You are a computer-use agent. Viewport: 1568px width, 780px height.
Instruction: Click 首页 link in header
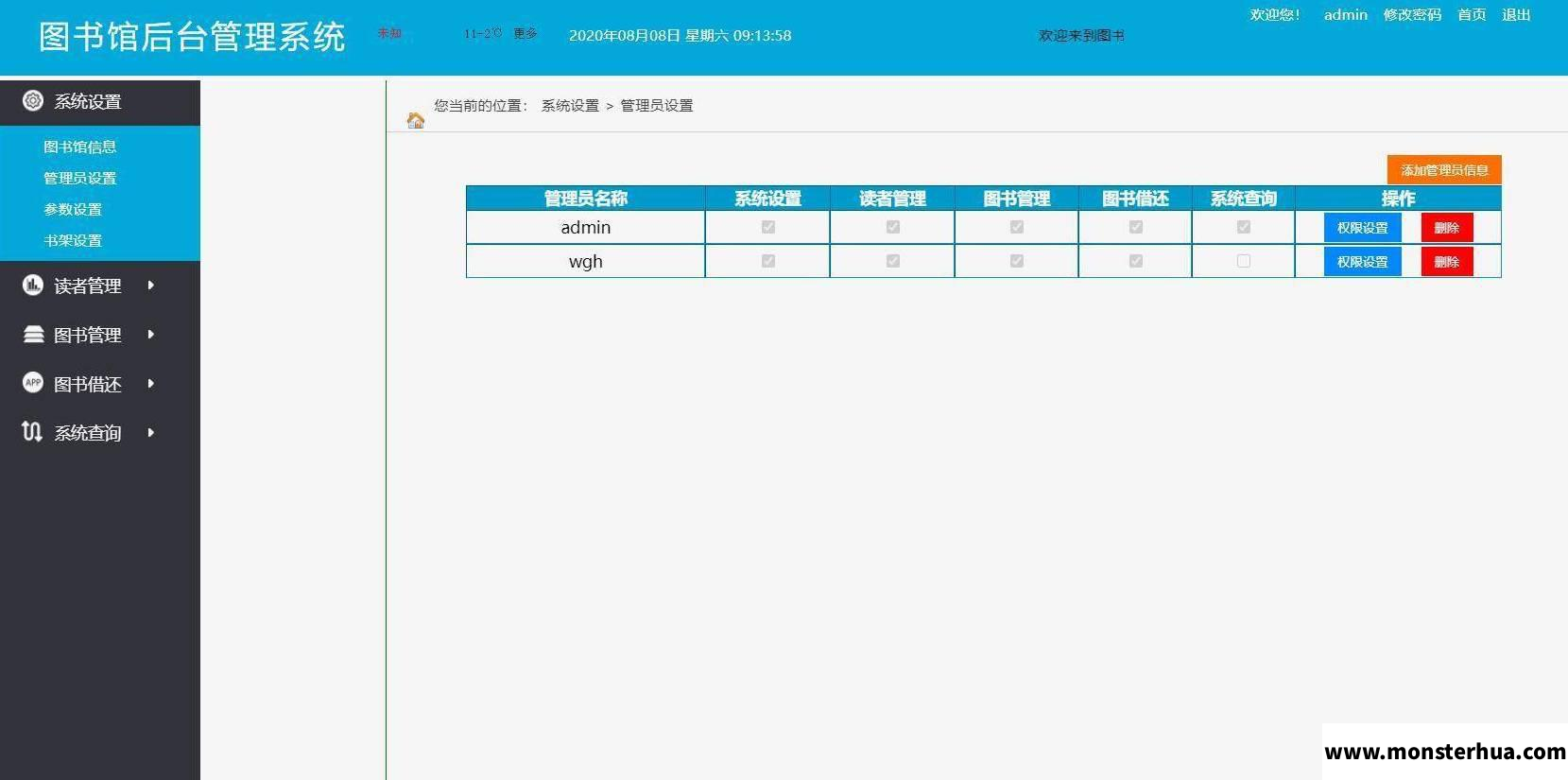point(1472,14)
